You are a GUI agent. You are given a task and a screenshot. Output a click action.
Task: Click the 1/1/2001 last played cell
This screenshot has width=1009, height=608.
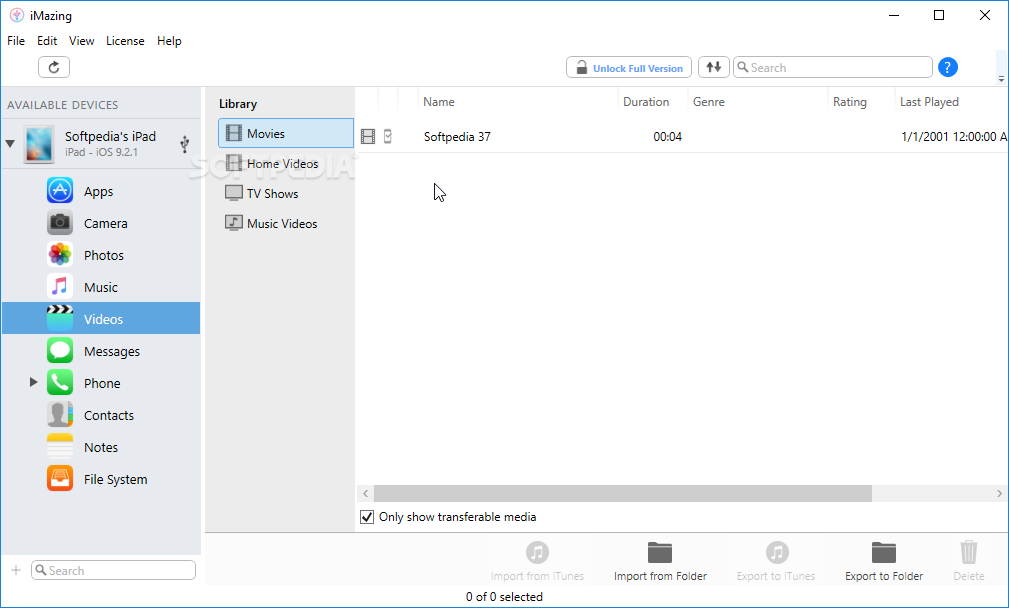click(x=954, y=136)
